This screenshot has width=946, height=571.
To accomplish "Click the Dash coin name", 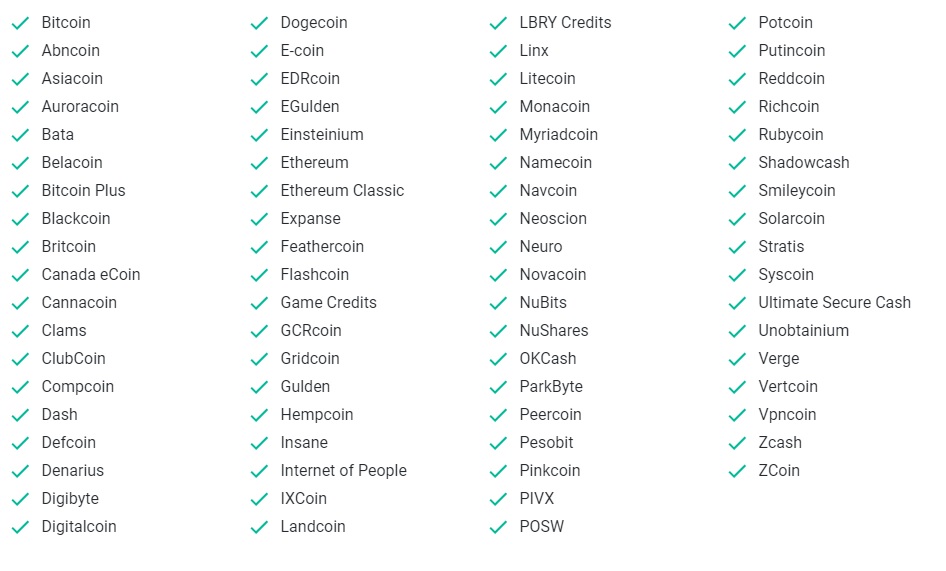I will 59,414.
